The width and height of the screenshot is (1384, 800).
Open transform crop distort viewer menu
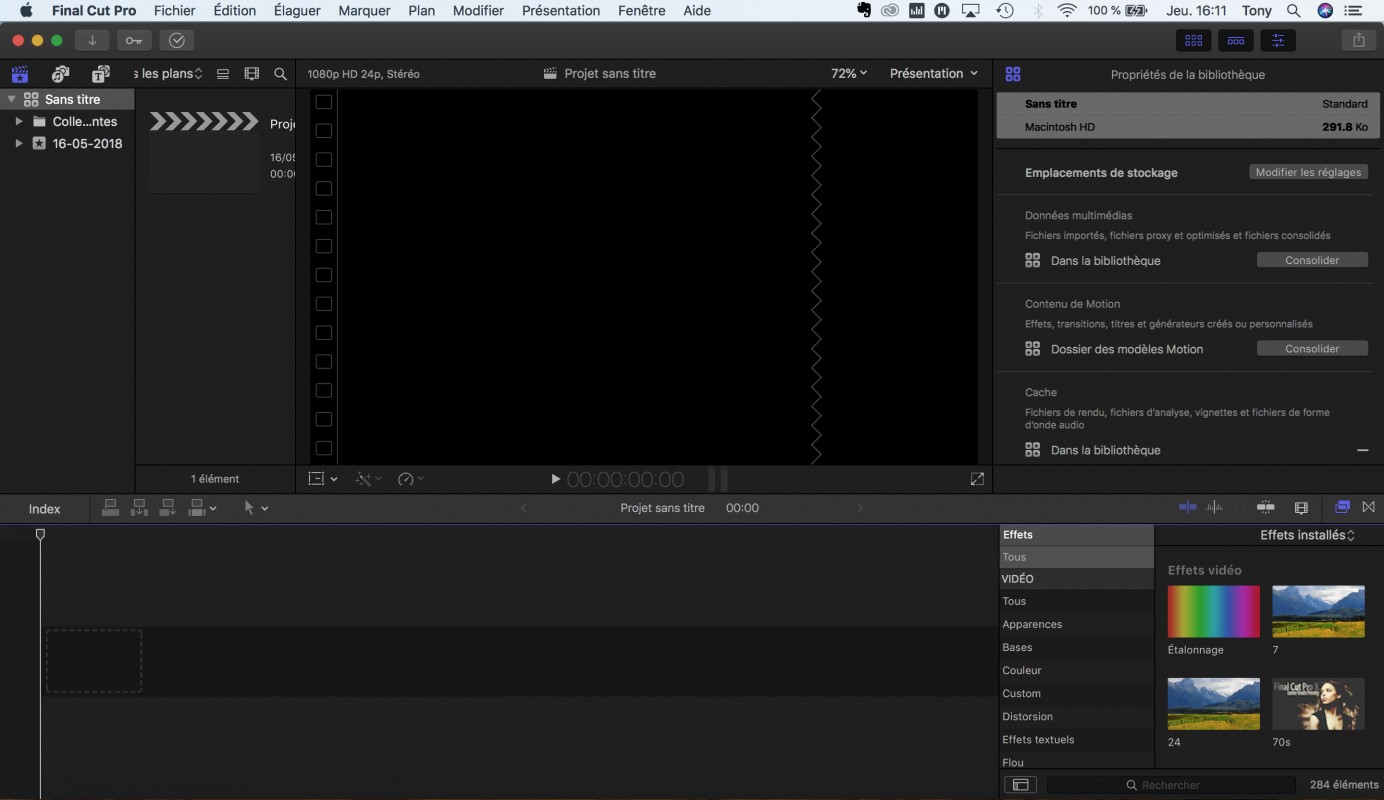coord(322,479)
